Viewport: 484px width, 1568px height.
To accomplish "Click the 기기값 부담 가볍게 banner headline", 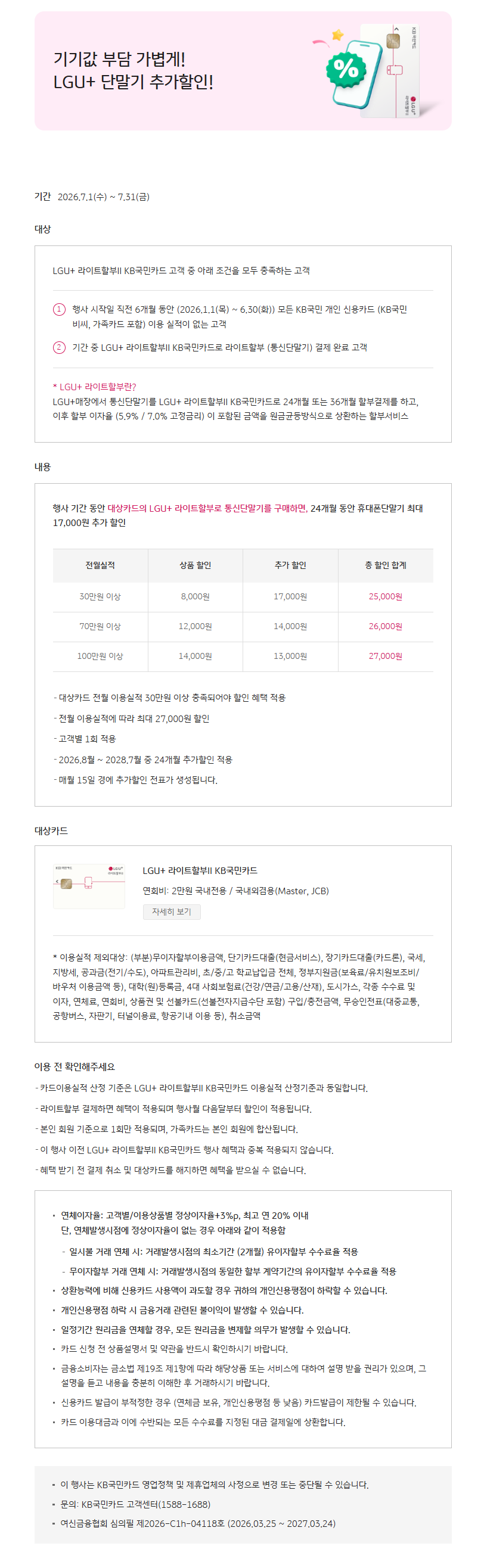I will pos(119,59).
